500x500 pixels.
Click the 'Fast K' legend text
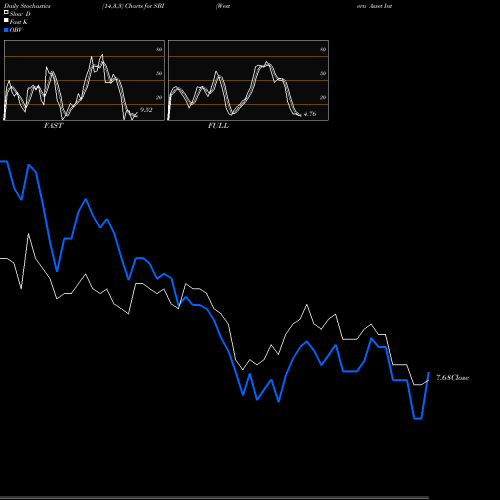[19, 22]
